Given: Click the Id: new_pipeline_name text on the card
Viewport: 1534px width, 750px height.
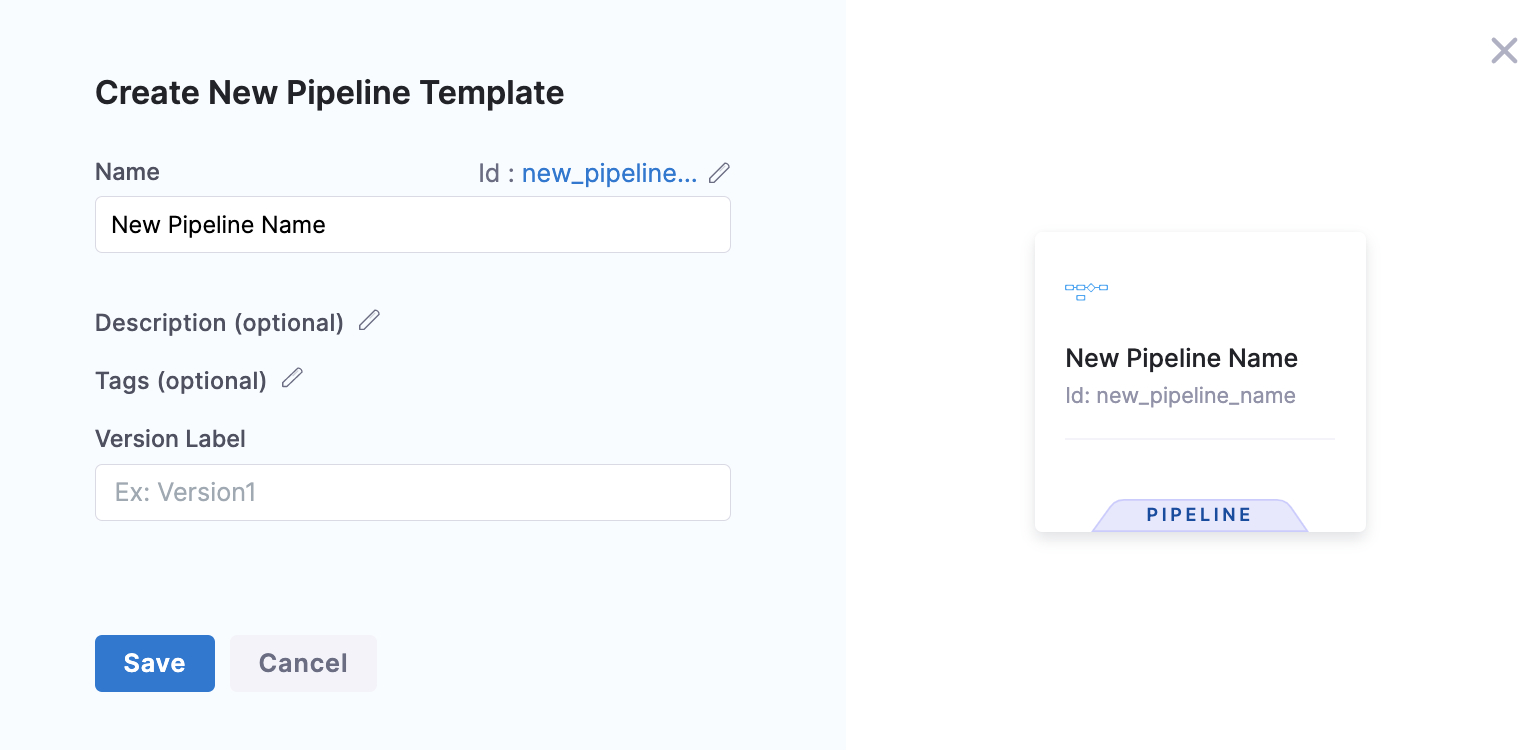Looking at the screenshot, I should point(1180,395).
